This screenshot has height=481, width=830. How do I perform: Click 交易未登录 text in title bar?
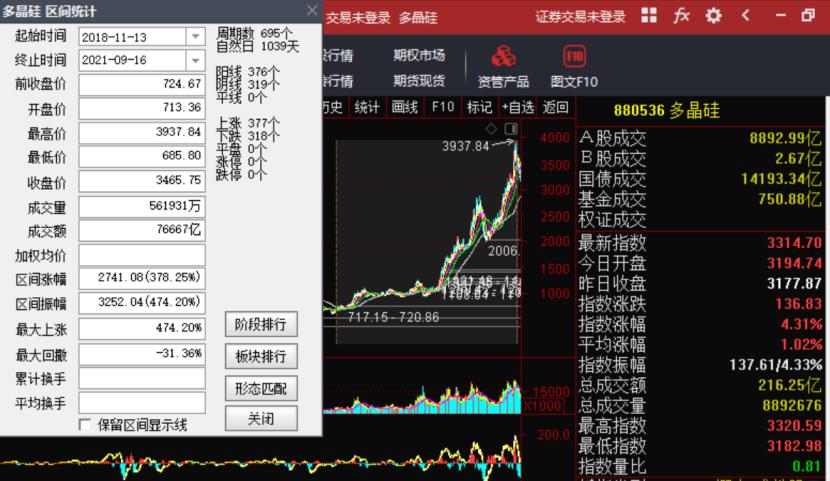(358, 18)
